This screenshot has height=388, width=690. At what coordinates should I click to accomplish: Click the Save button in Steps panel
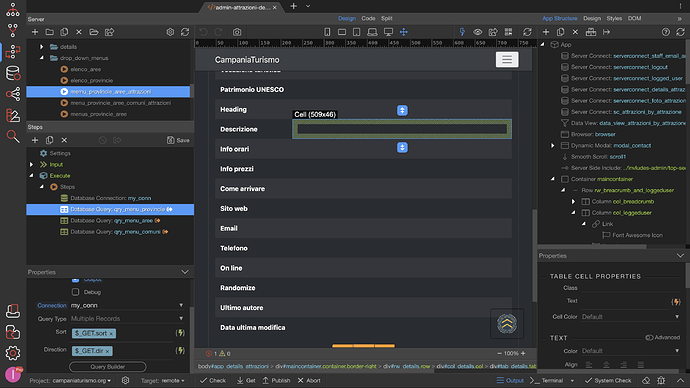(x=178, y=140)
